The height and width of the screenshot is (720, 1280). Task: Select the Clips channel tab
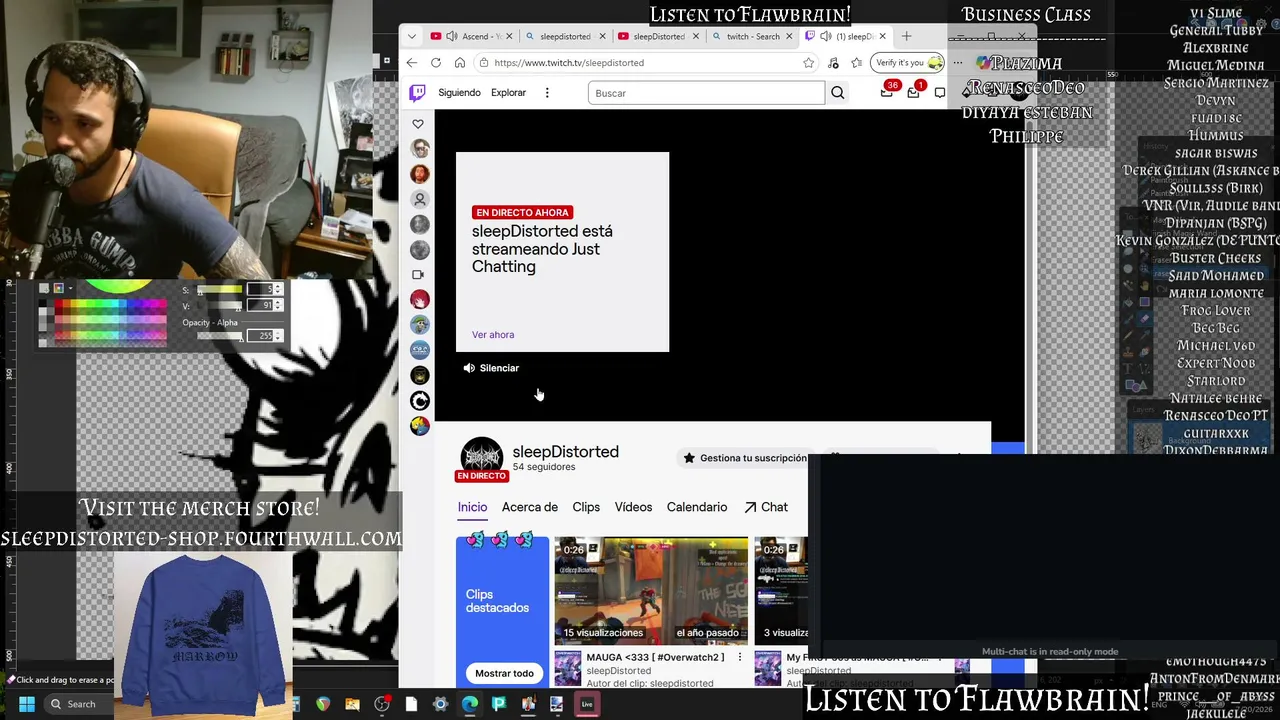click(x=586, y=507)
